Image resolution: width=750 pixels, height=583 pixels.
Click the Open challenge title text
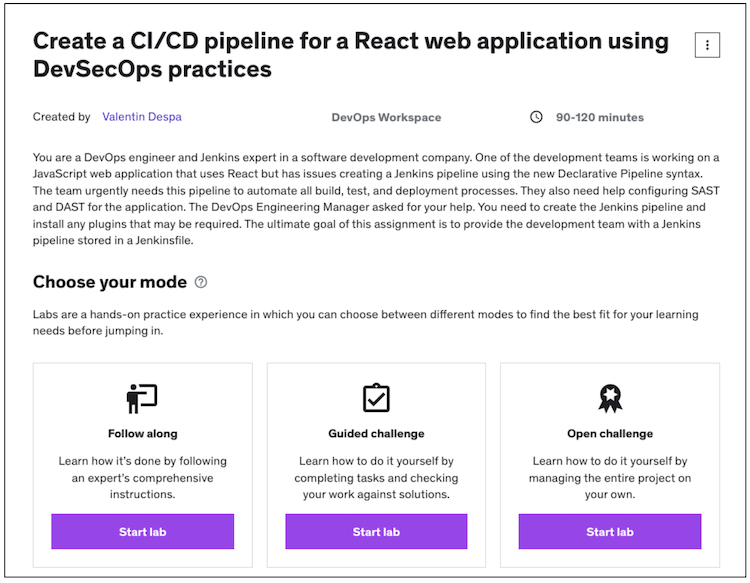point(610,434)
